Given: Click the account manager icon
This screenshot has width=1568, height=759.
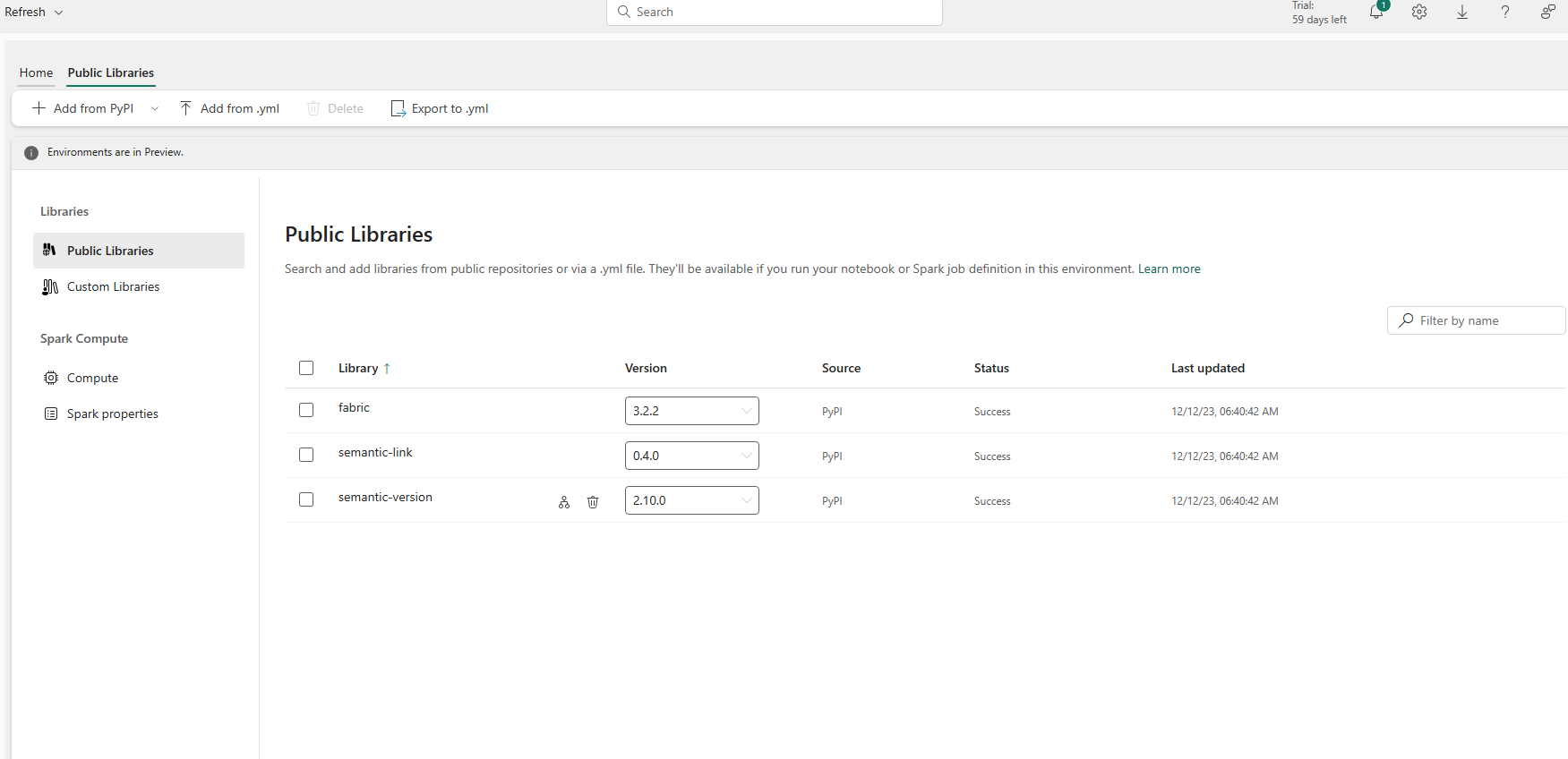Looking at the screenshot, I should [x=1547, y=12].
